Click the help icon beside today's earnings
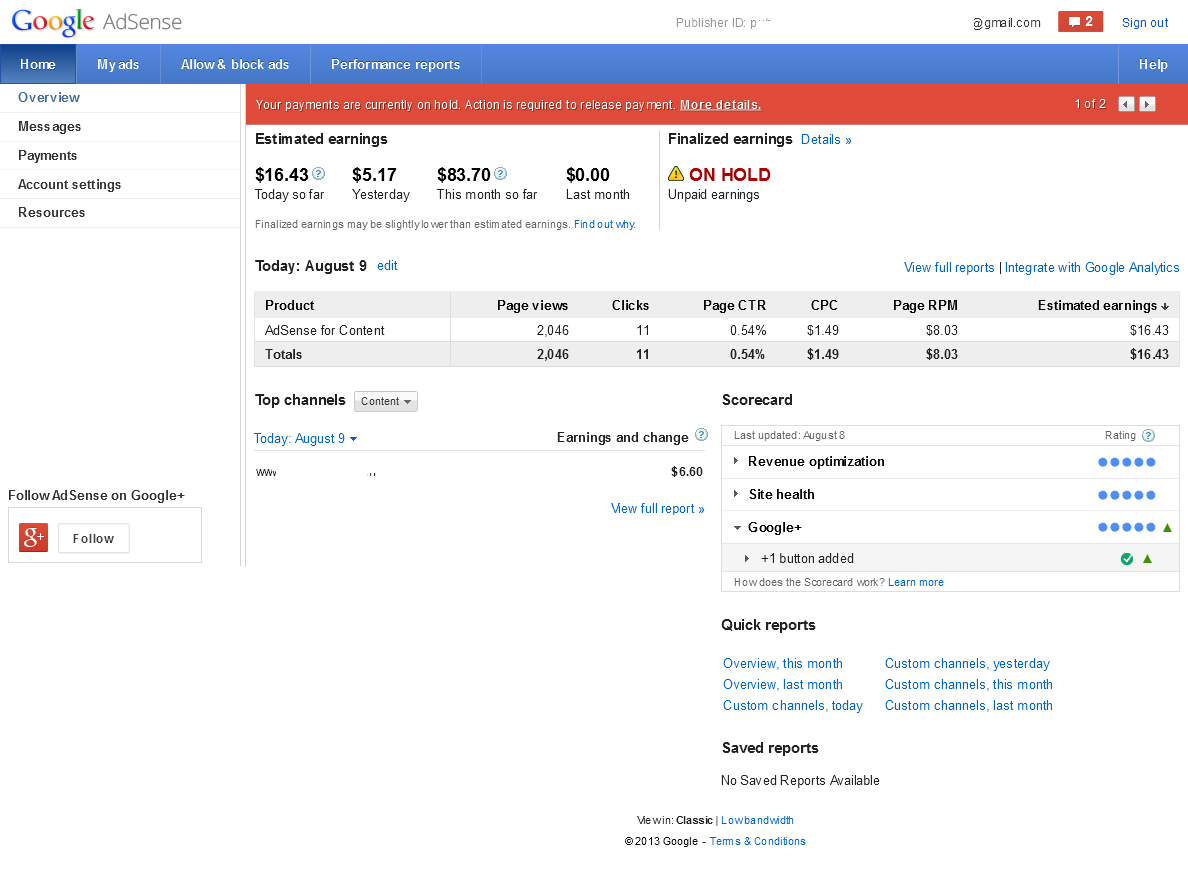 (319, 174)
